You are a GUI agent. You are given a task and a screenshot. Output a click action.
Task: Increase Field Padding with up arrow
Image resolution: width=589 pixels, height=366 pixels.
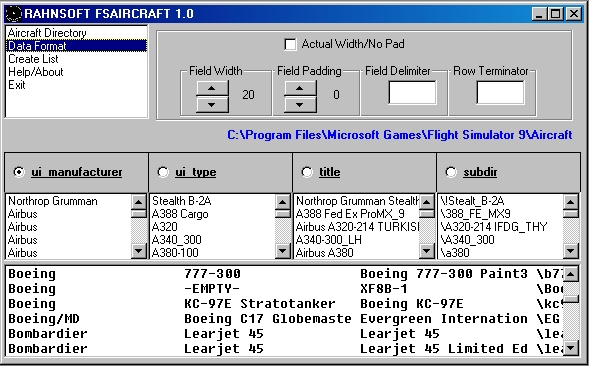click(300, 88)
